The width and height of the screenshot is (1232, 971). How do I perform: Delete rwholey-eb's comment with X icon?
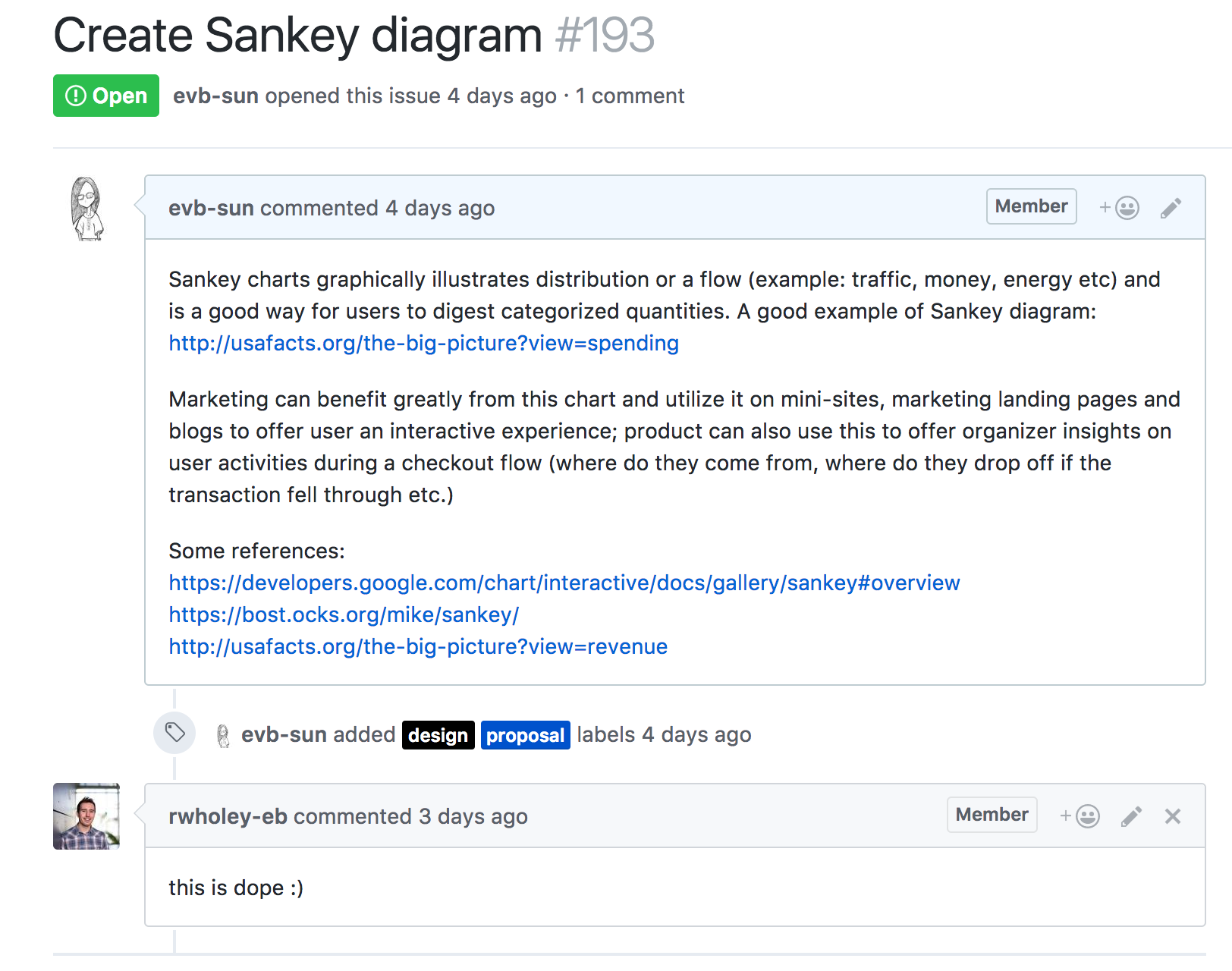1173,816
